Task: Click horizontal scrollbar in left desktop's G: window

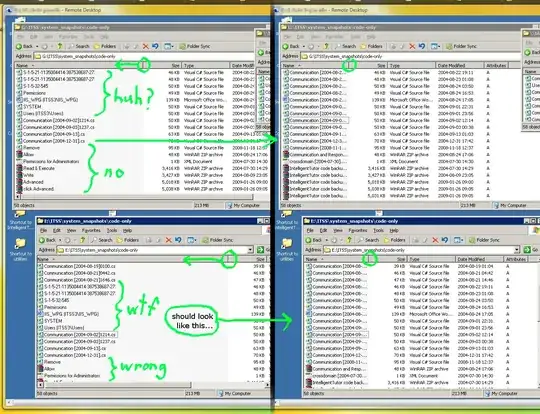Action: click(137, 197)
